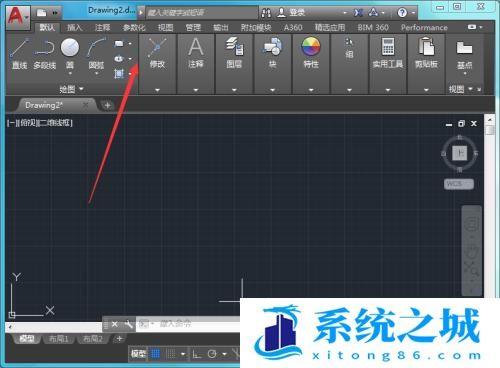
Task: Click the help question mark icon
Action: (402, 13)
